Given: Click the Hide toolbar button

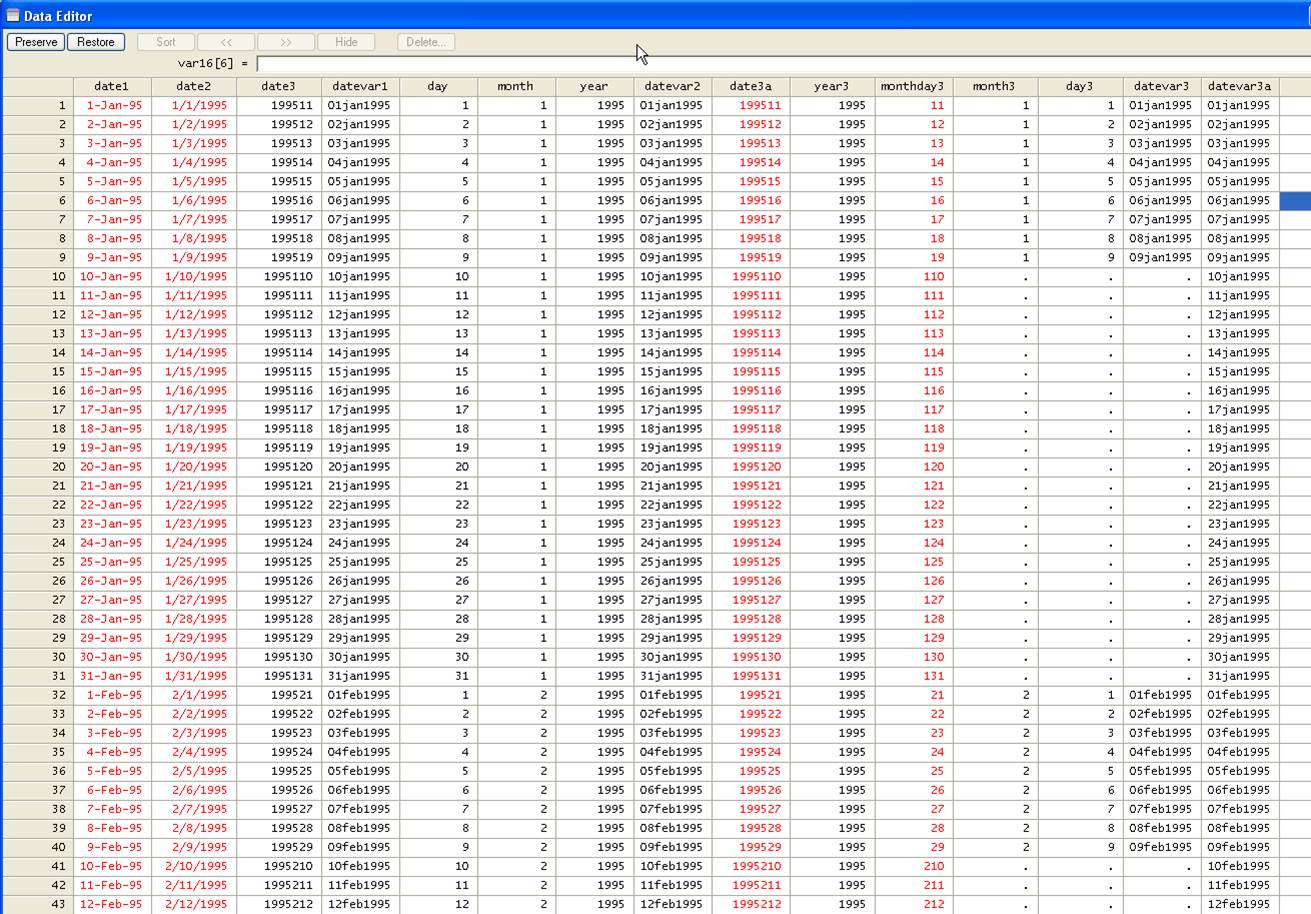Looking at the screenshot, I should [x=346, y=42].
